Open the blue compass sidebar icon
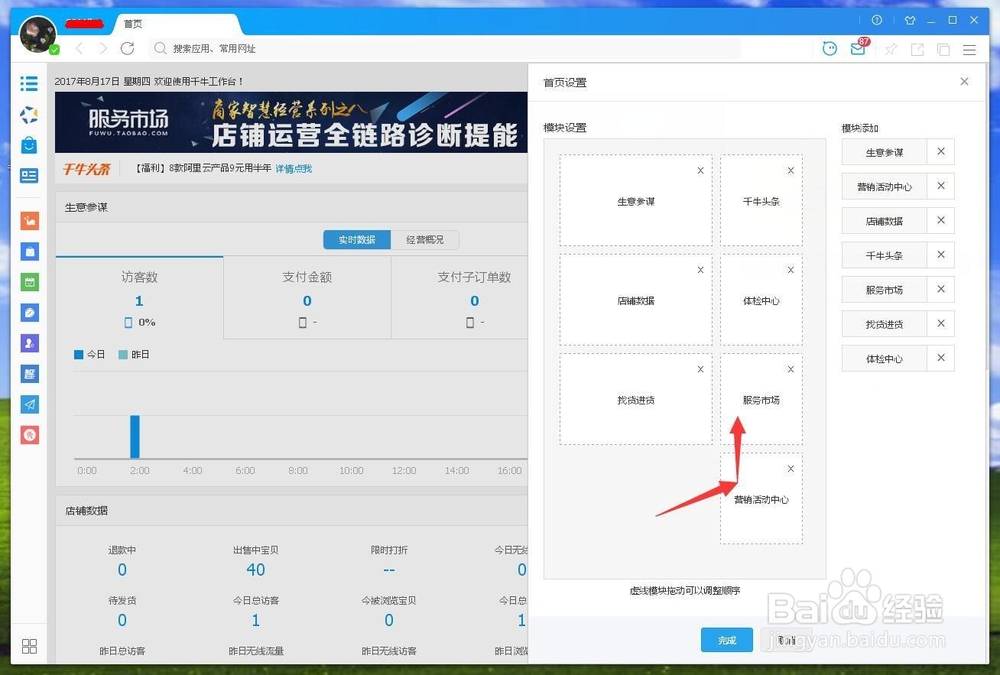This screenshot has width=1000, height=675. click(29, 313)
